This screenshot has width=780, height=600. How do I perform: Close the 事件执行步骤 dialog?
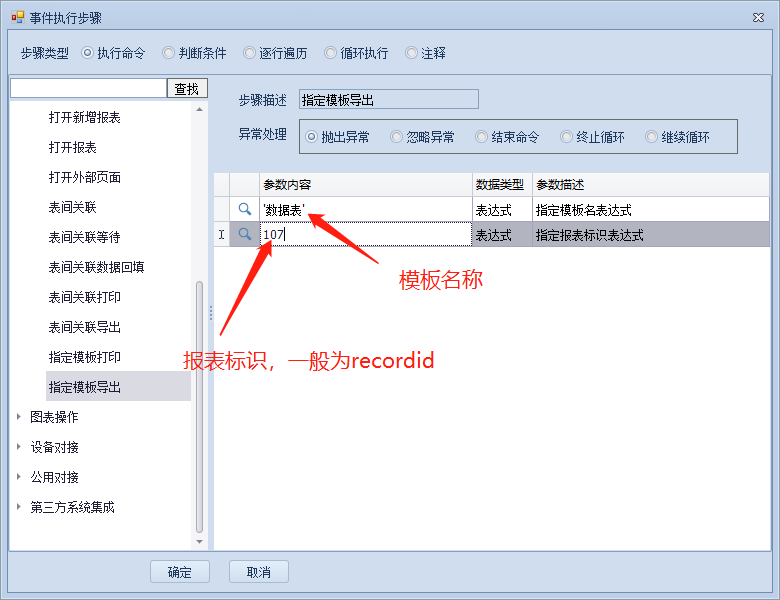coord(755,17)
